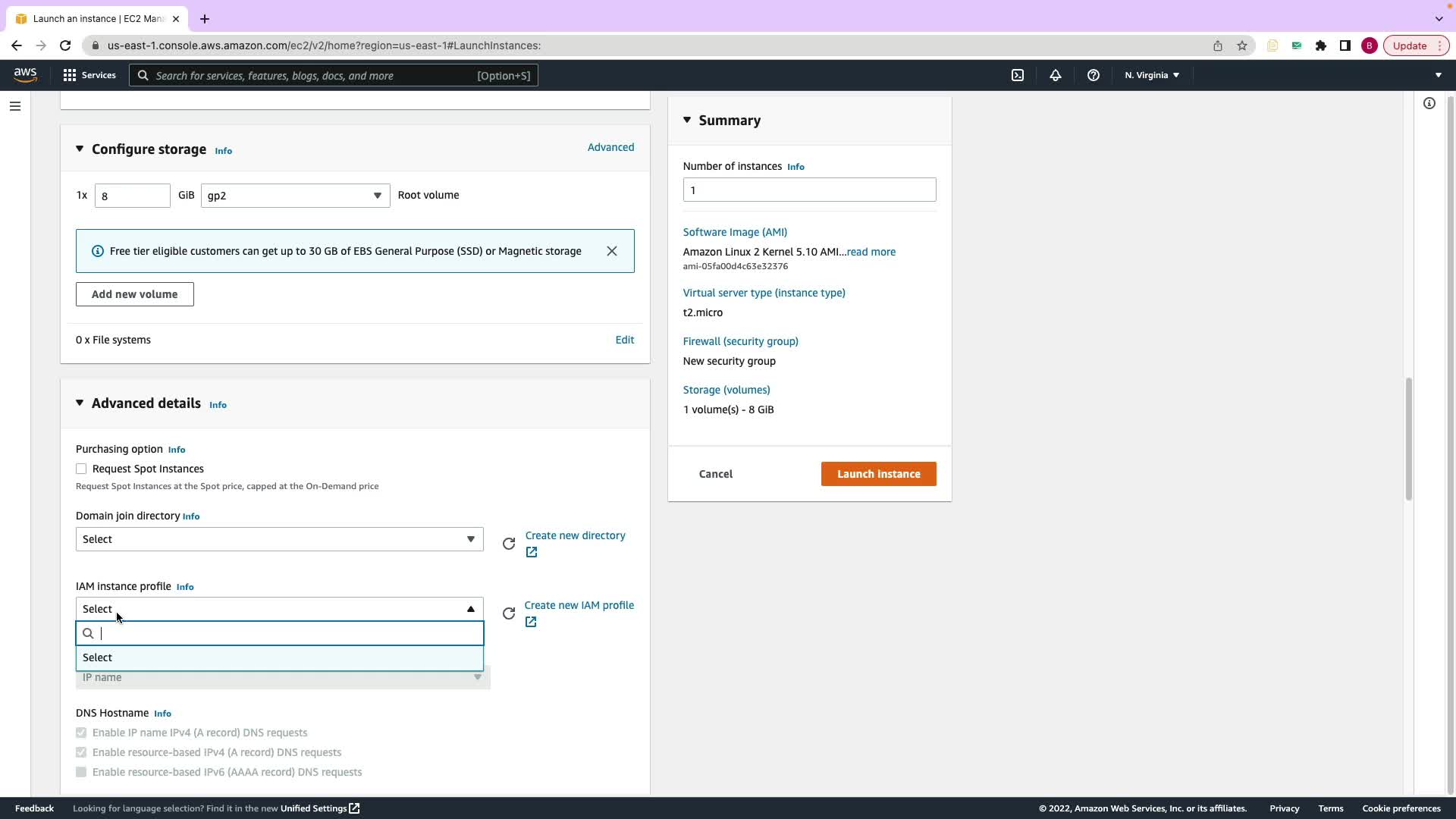Click the AWS support help icon
This screenshot has width=1456, height=819.
[x=1093, y=75]
